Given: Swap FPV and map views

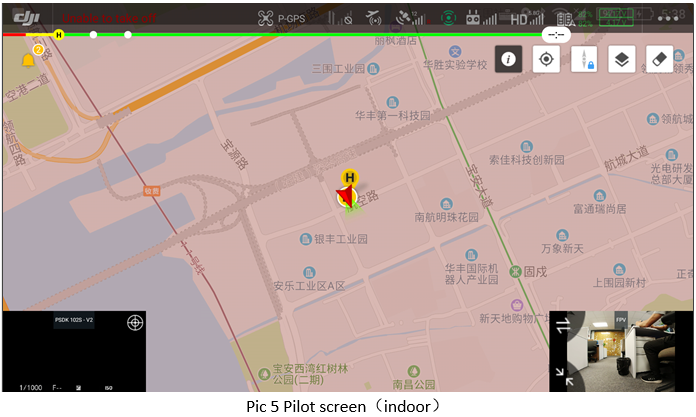Looking at the screenshot, I should [563, 326].
